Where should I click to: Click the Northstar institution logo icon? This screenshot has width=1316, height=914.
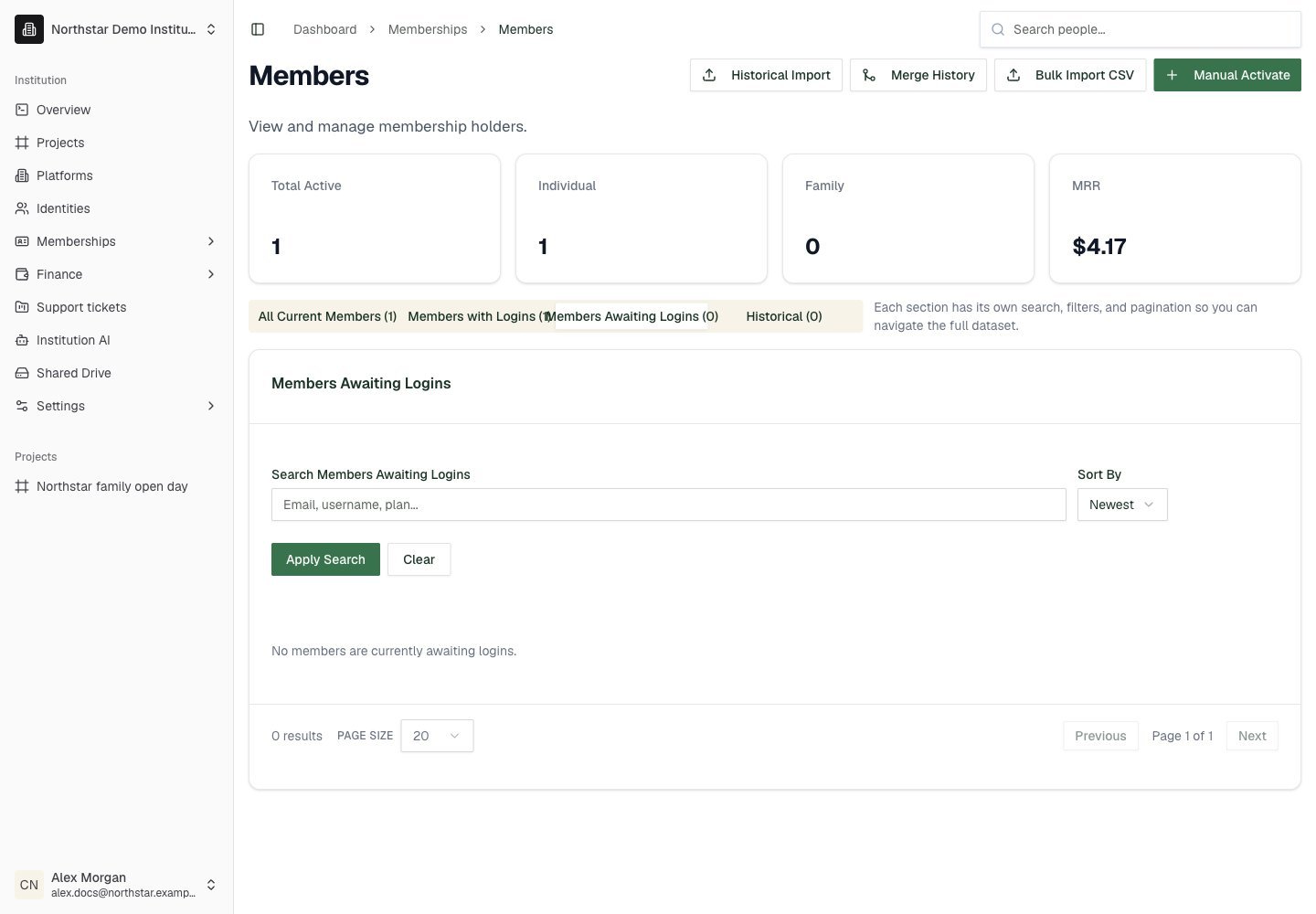pyautogui.click(x=29, y=29)
